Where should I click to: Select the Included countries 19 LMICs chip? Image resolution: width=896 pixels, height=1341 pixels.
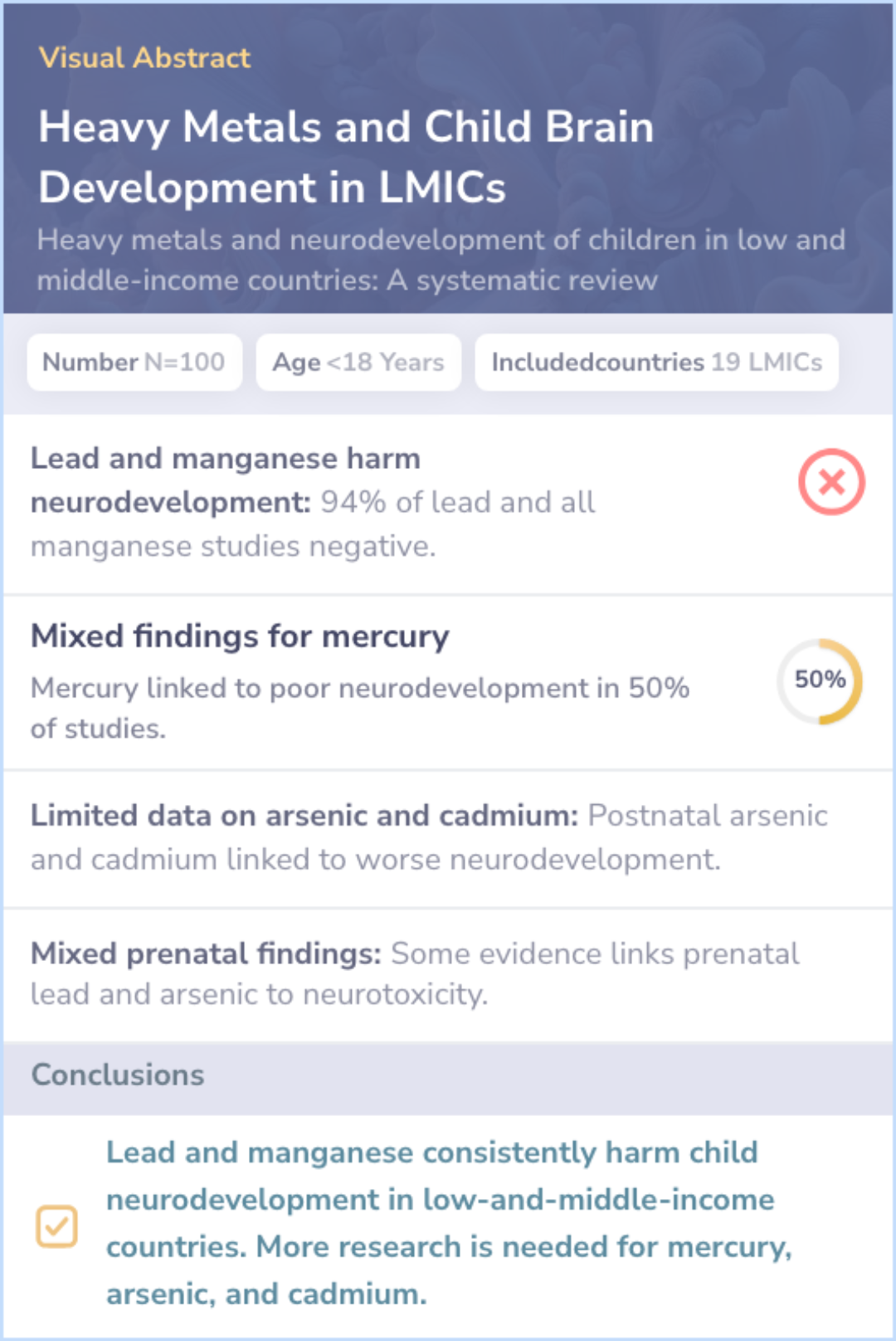[656, 362]
